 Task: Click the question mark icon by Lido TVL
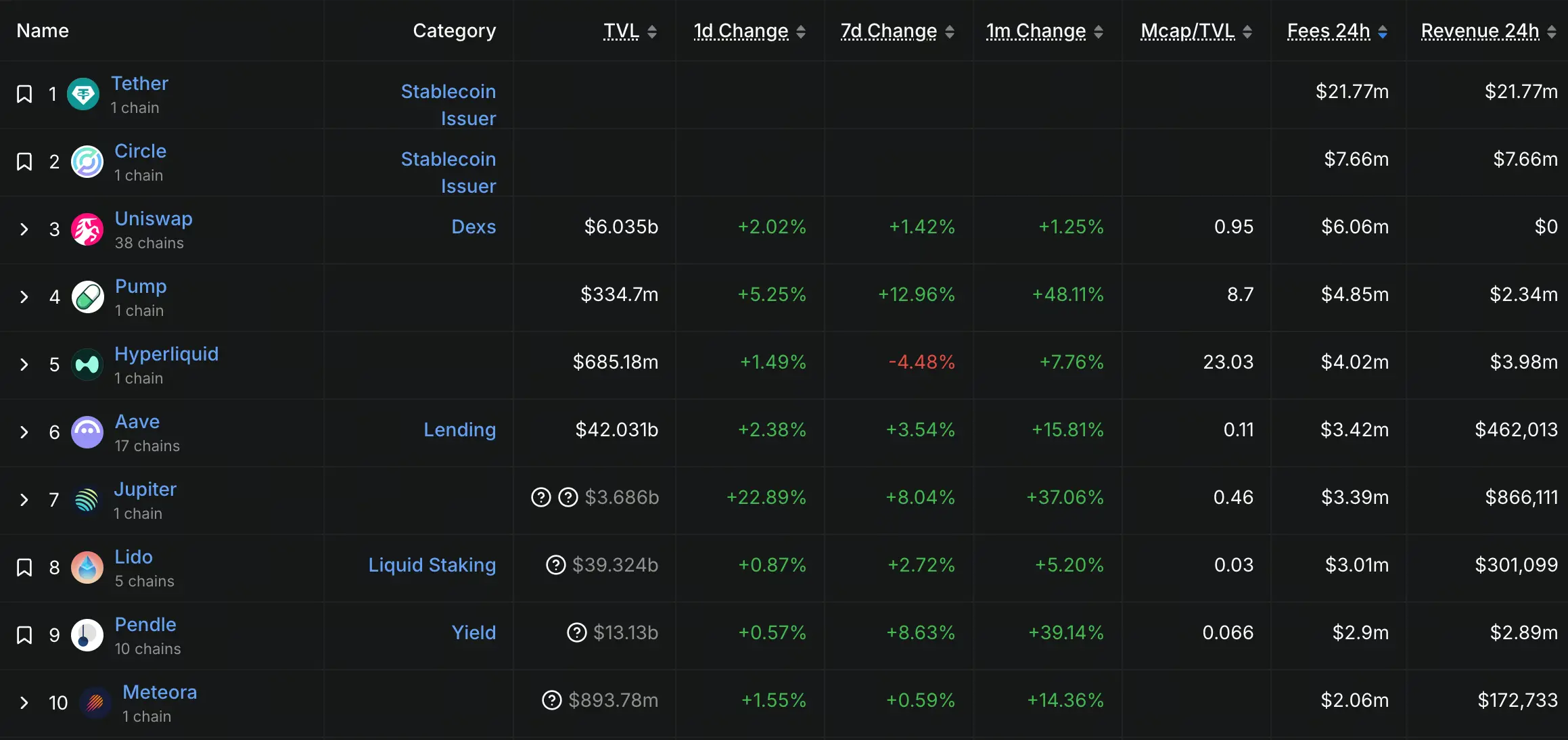[x=556, y=565]
